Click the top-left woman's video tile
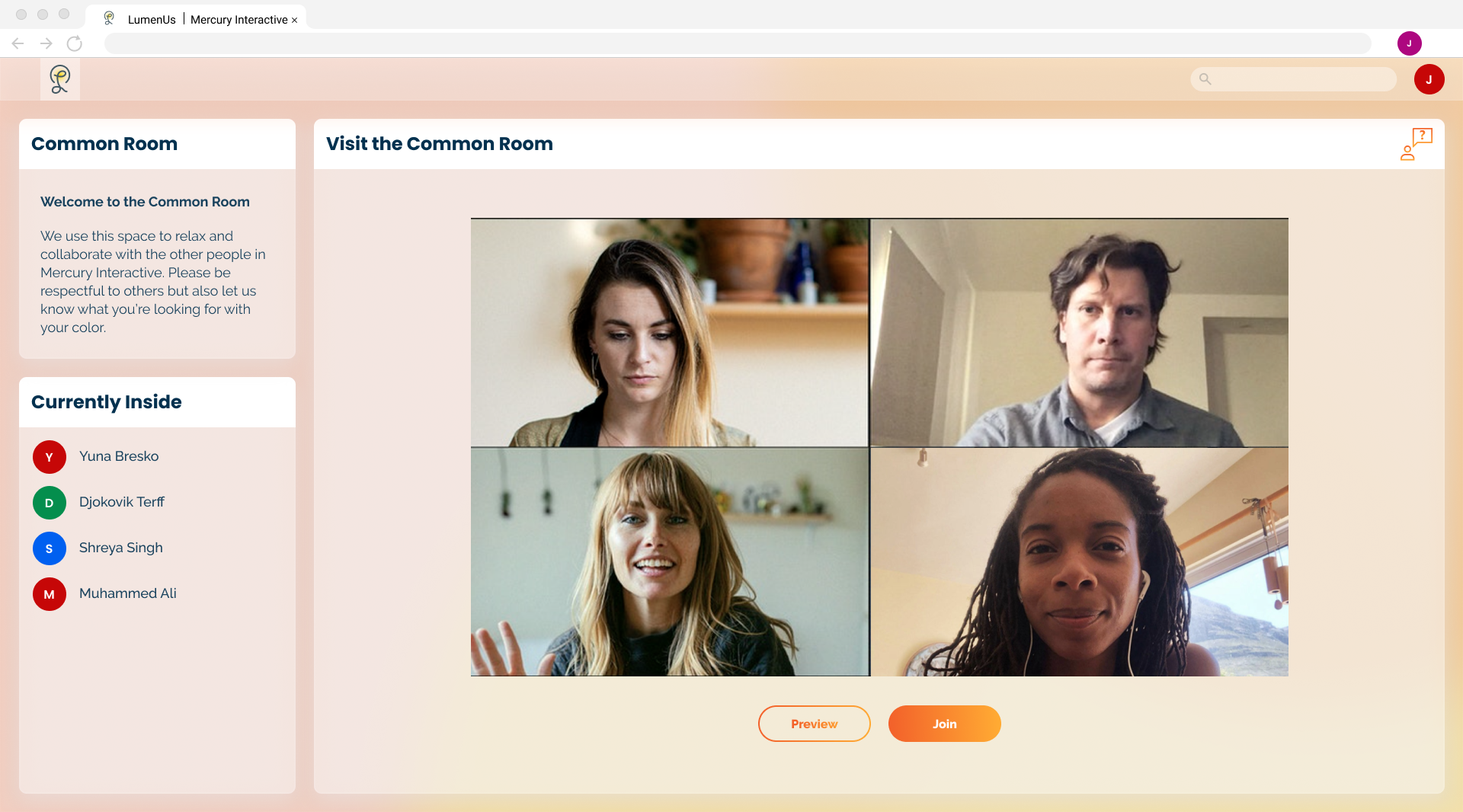The height and width of the screenshot is (812, 1463). point(670,332)
